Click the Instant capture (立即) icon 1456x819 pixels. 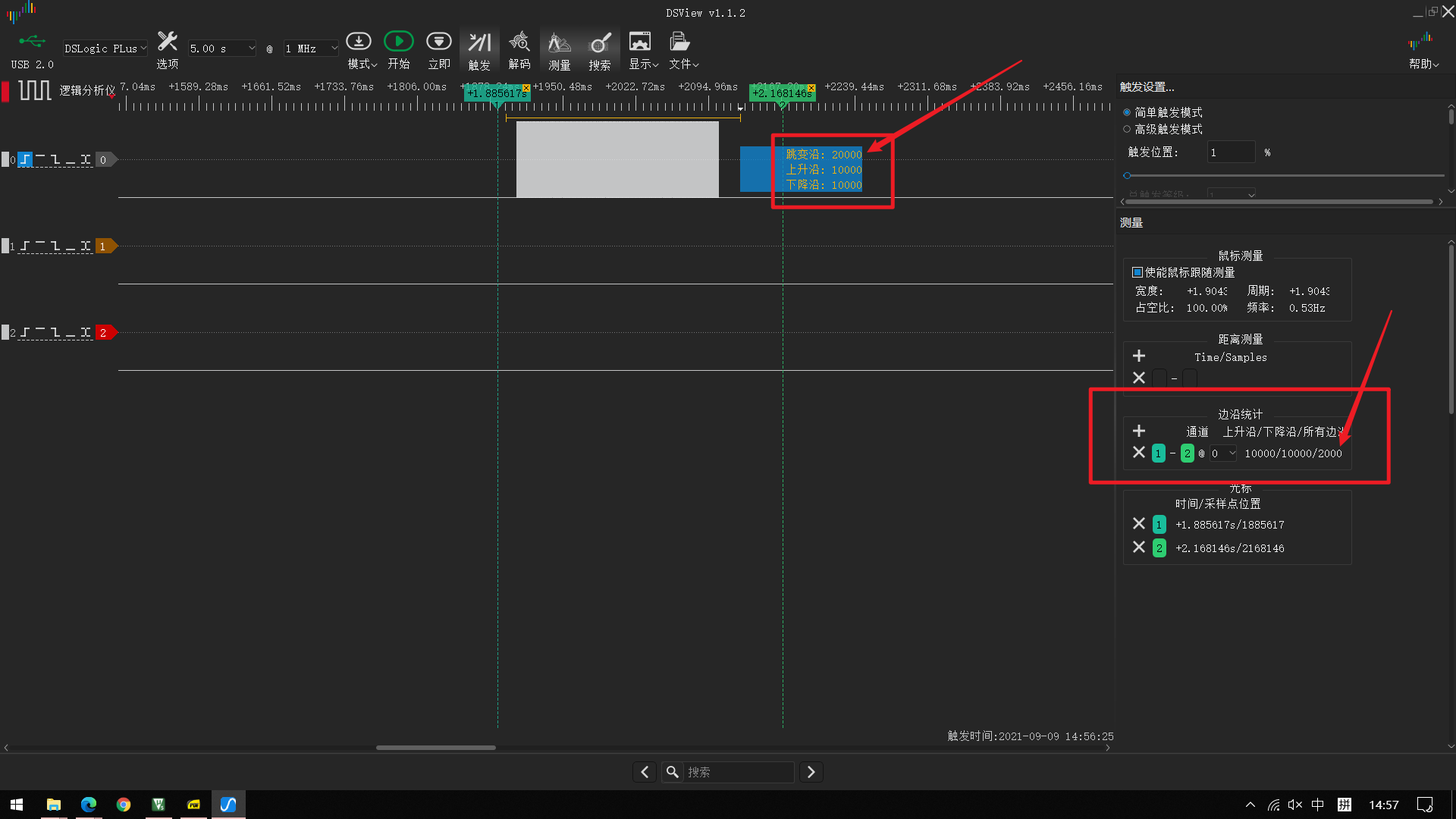click(x=438, y=42)
